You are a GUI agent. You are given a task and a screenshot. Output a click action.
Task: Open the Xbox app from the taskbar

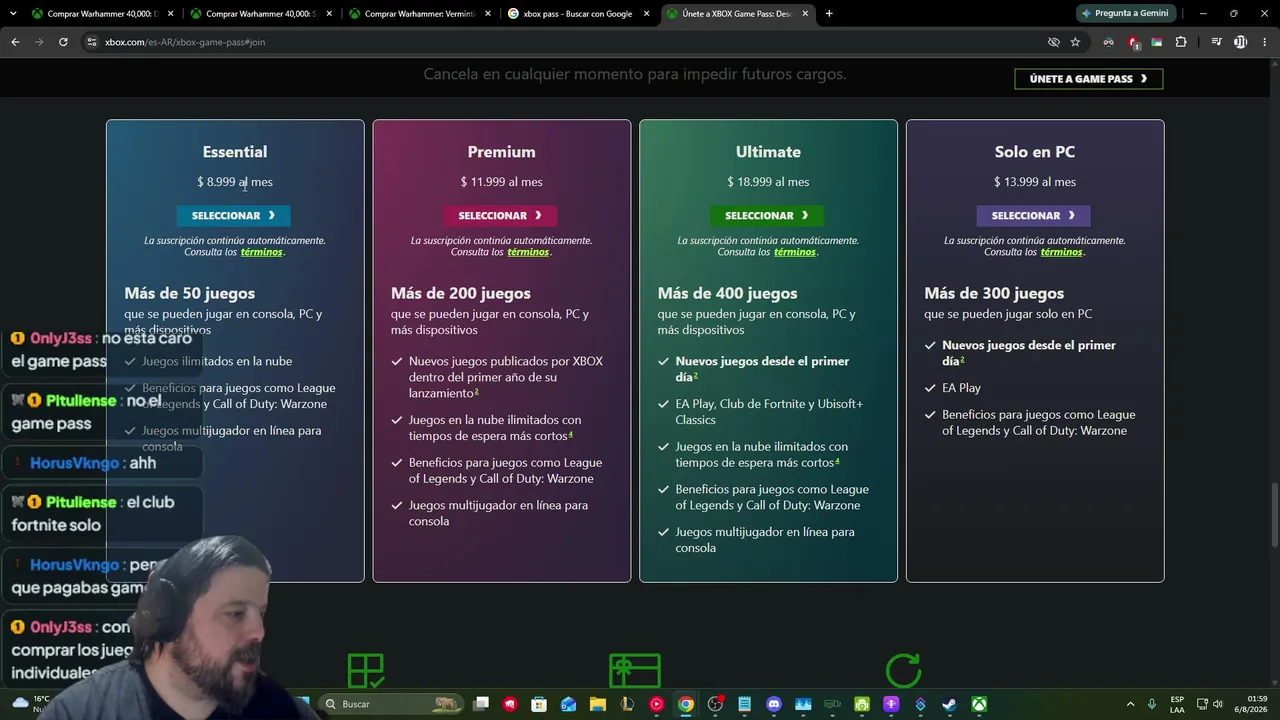coord(979,704)
